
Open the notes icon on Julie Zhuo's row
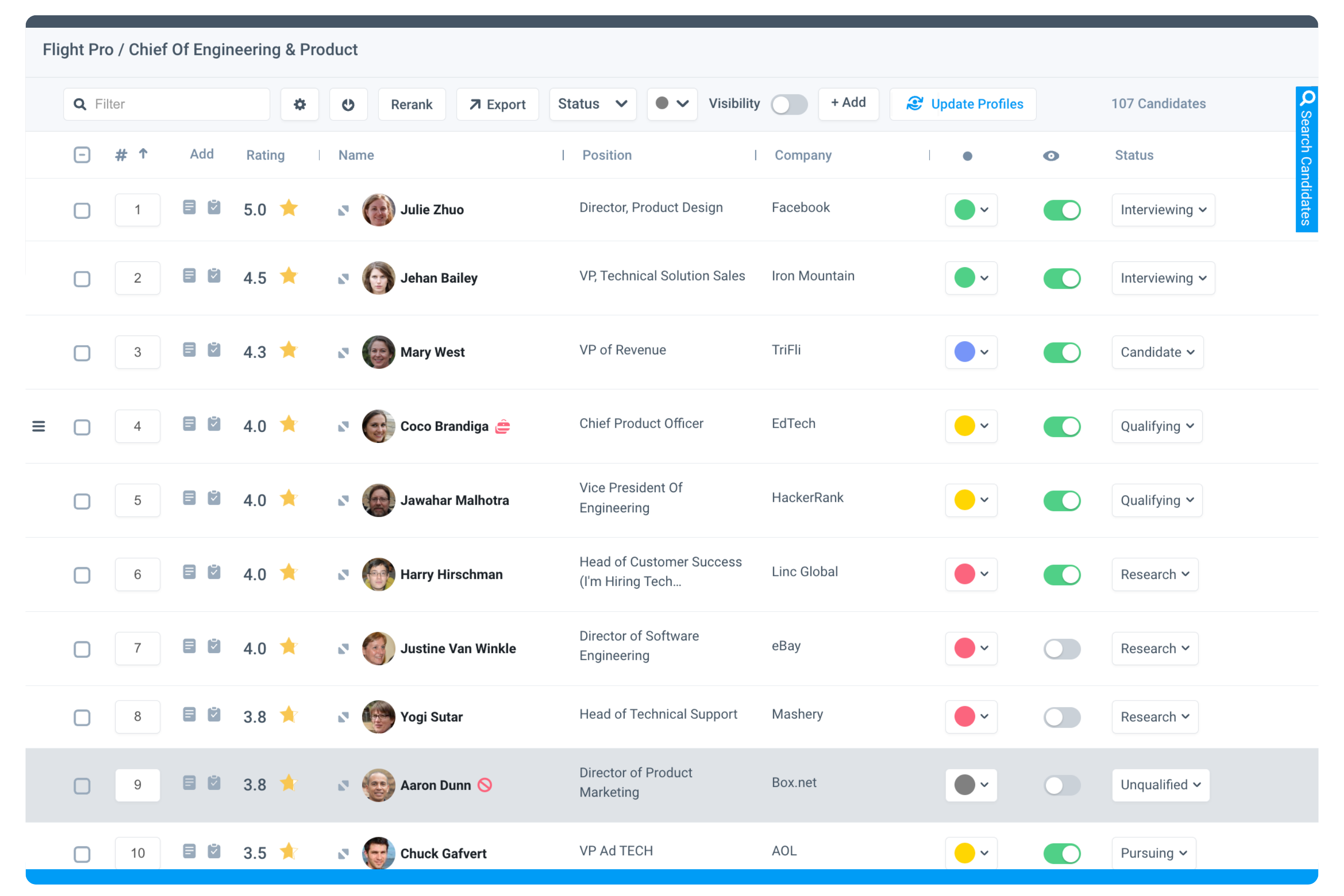[x=189, y=208]
